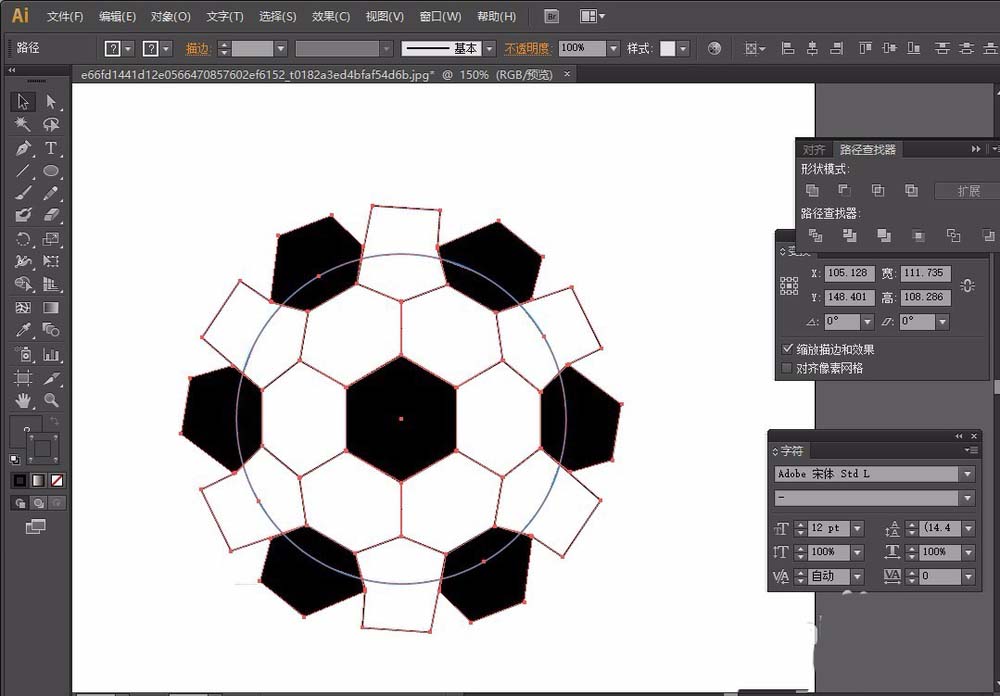Switch to the Hand tool
Viewport: 1000px width, 696px height.
tap(23, 400)
